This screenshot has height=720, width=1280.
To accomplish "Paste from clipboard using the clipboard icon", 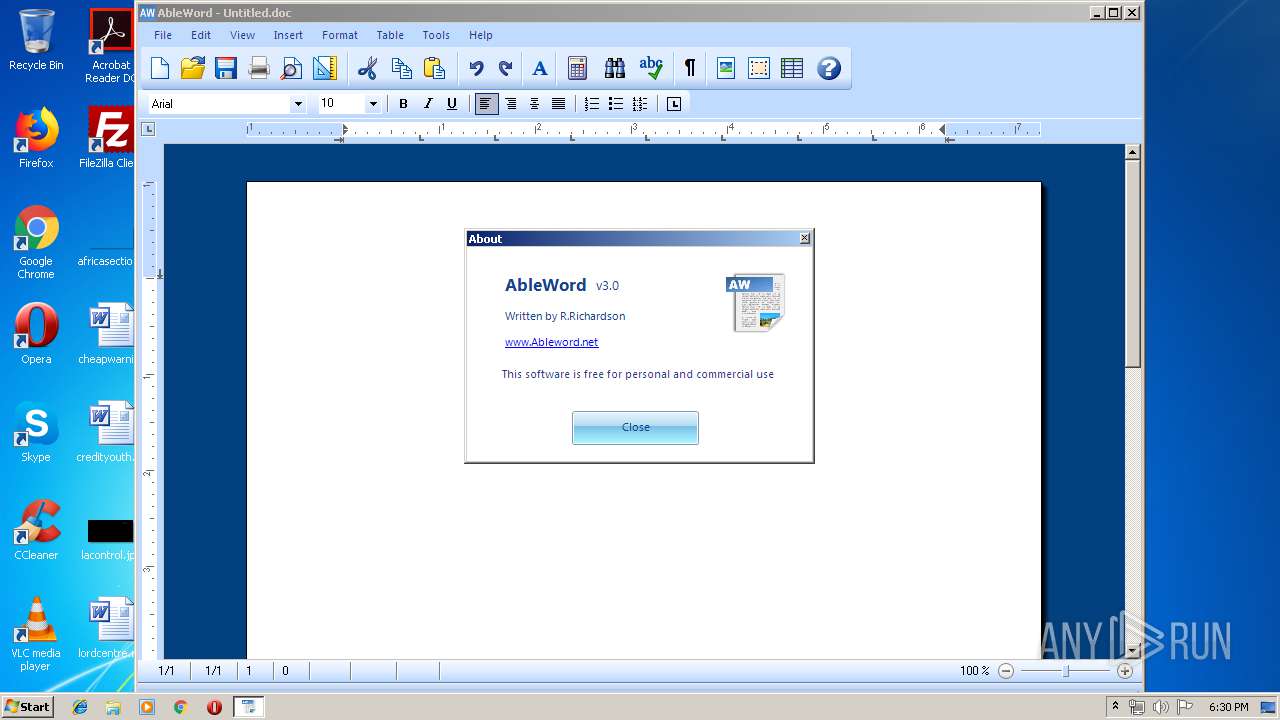I will [x=434, y=68].
